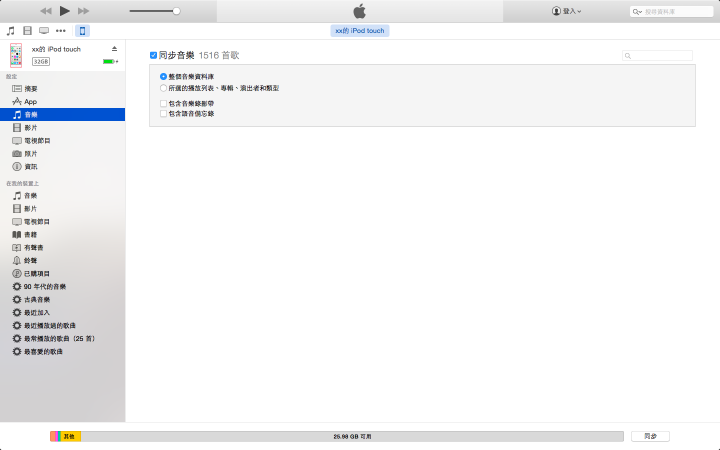Enable 包含語音備忘錄 checkbox
720x450 pixels.
163,113
